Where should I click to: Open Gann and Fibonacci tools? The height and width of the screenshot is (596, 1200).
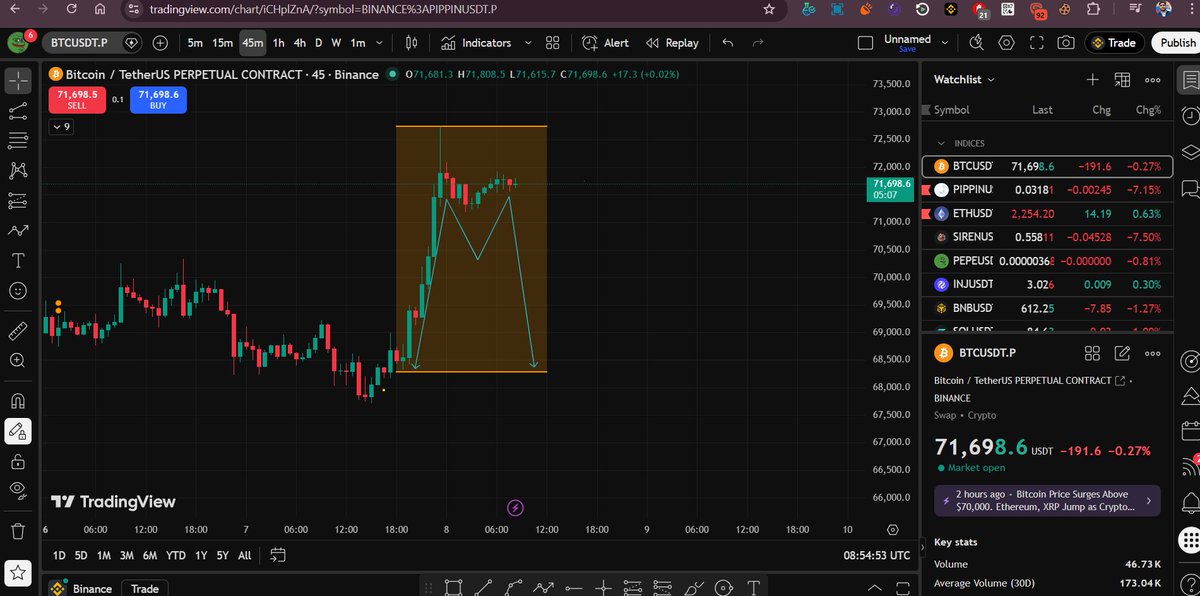18,140
